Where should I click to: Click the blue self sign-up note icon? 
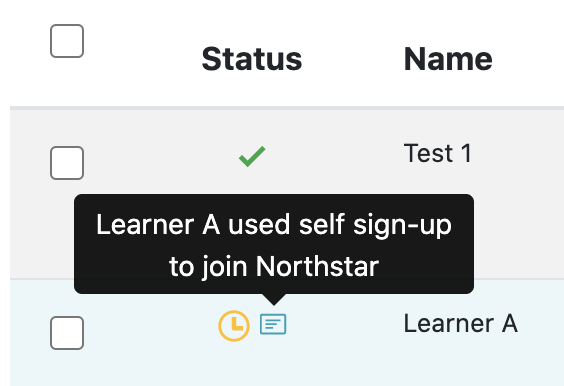click(x=273, y=324)
